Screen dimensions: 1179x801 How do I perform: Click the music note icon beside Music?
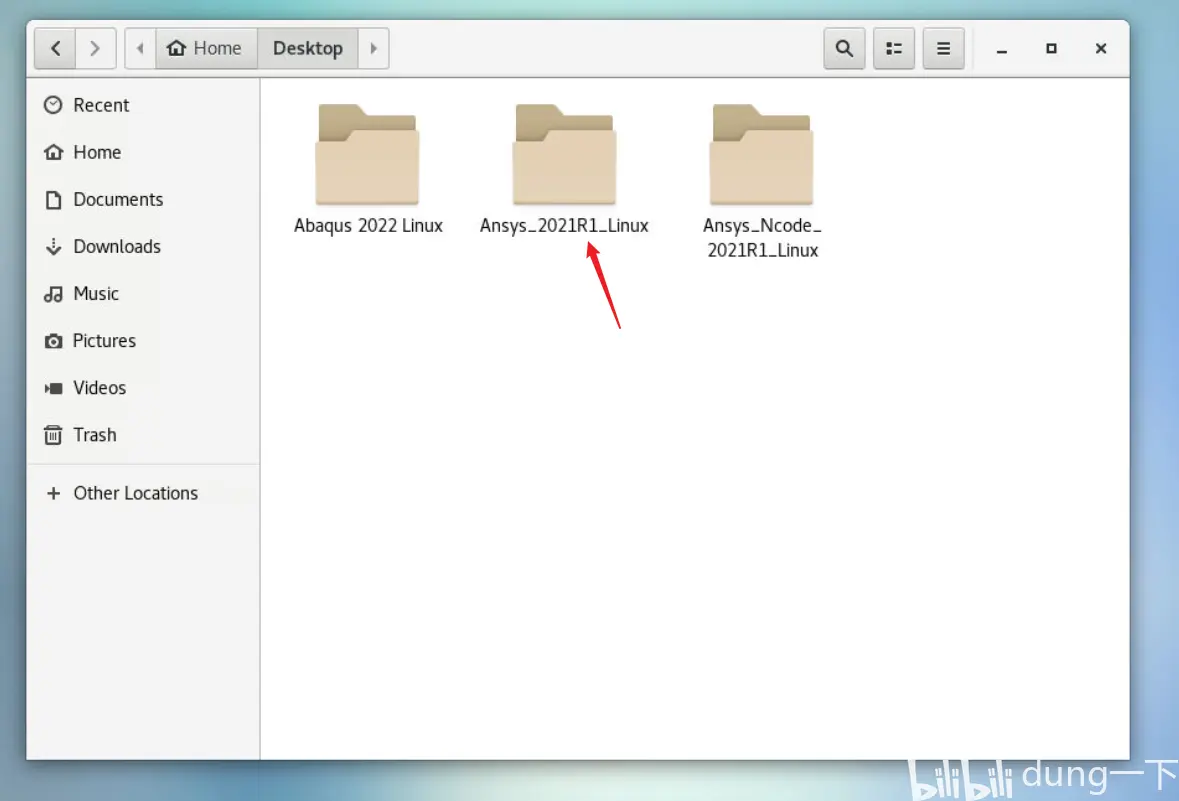coord(53,294)
